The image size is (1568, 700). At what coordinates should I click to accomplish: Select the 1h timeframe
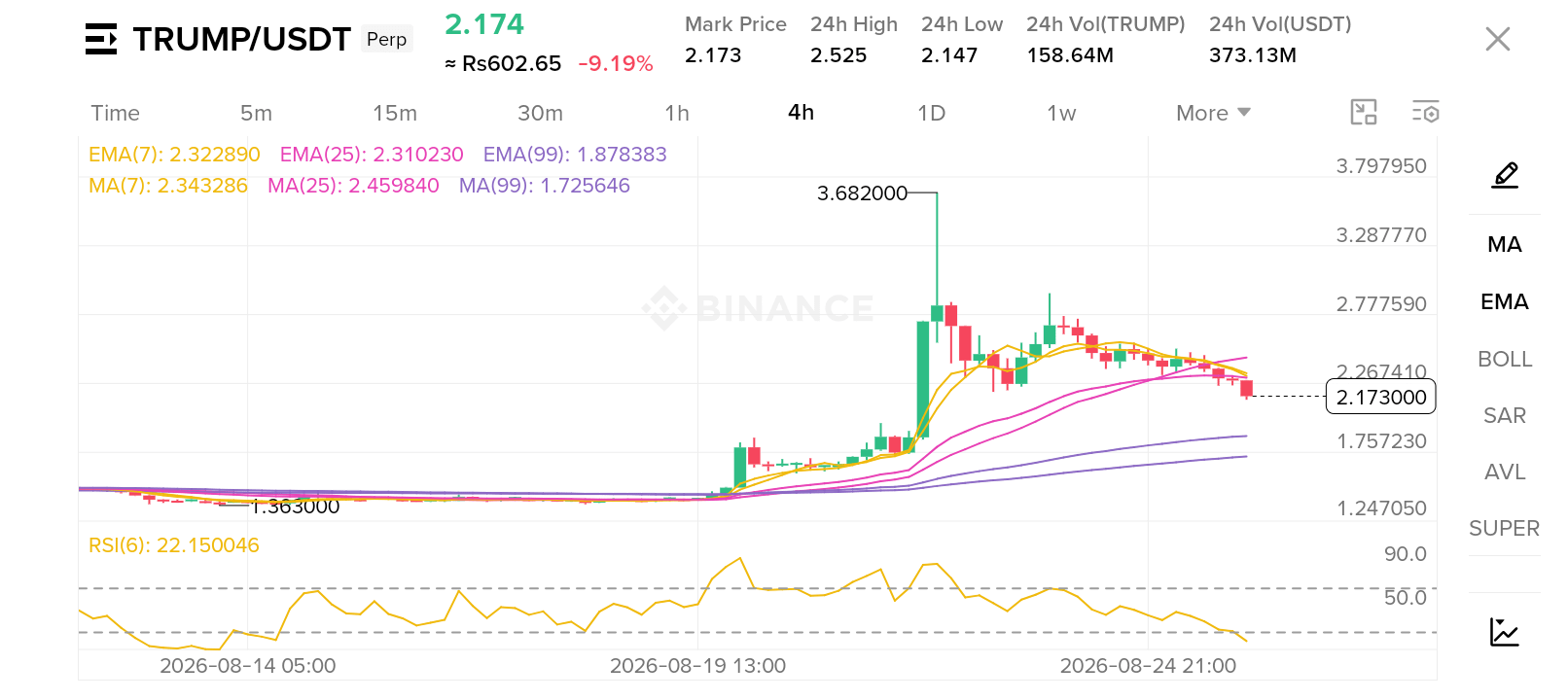(677, 113)
